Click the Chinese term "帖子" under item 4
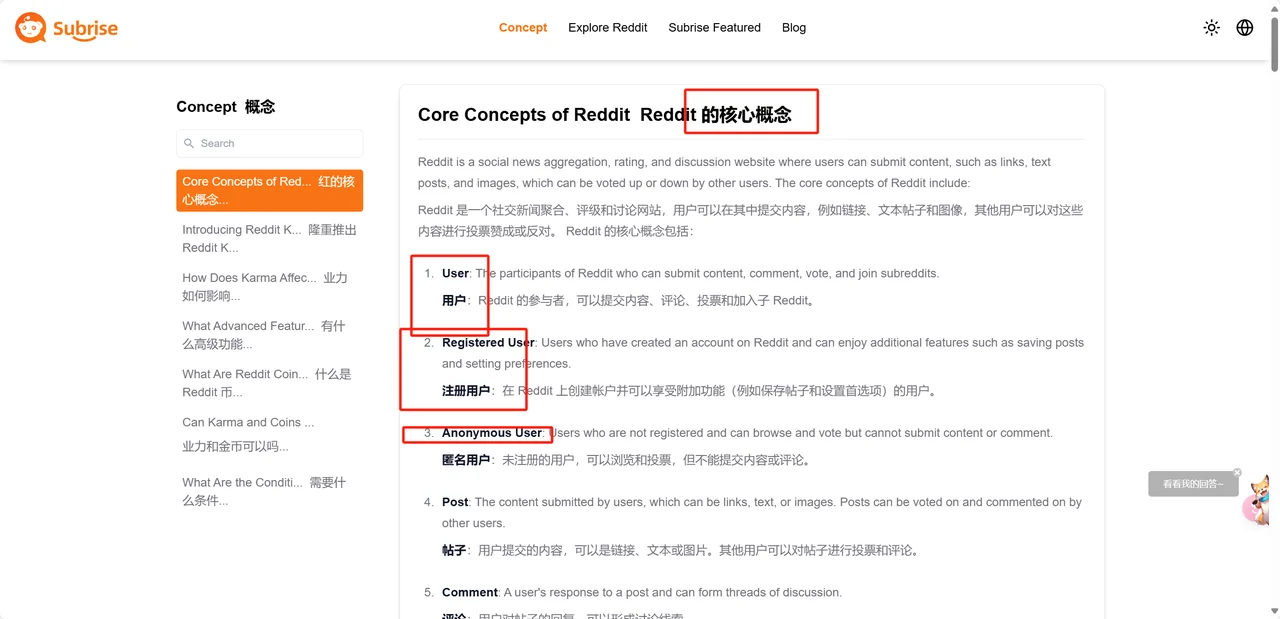This screenshot has width=1280, height=619. (454, 550)
